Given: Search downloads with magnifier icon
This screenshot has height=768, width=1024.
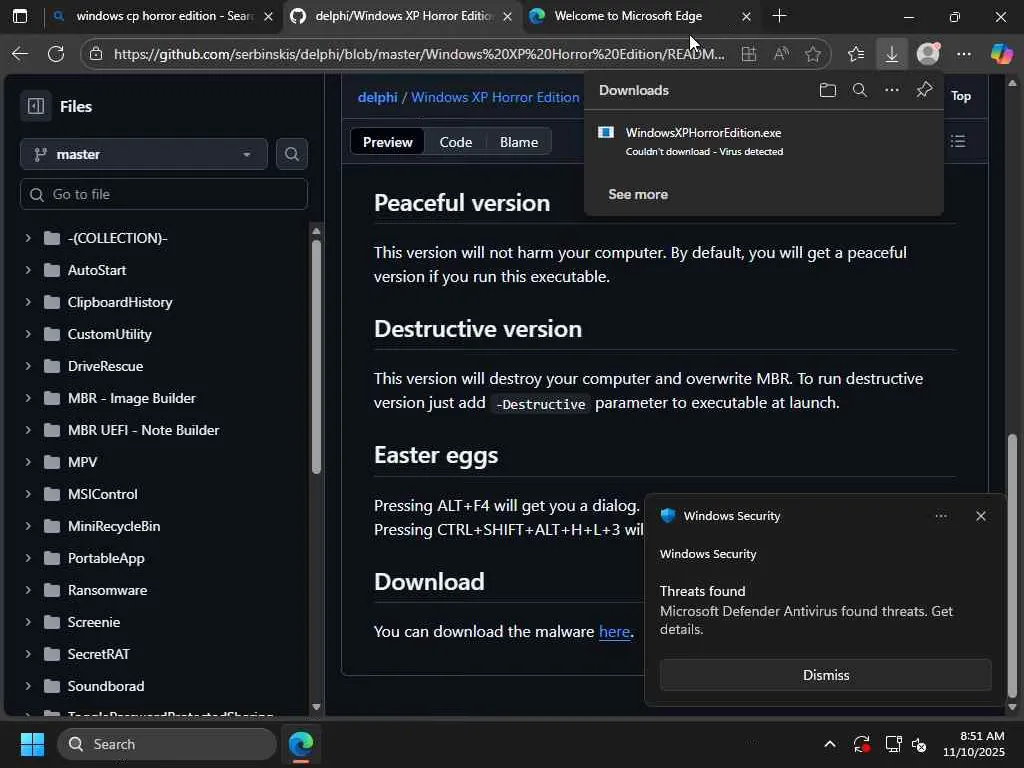Looking at the screenshot, I should pyautogui.click(x=860, y=90).
